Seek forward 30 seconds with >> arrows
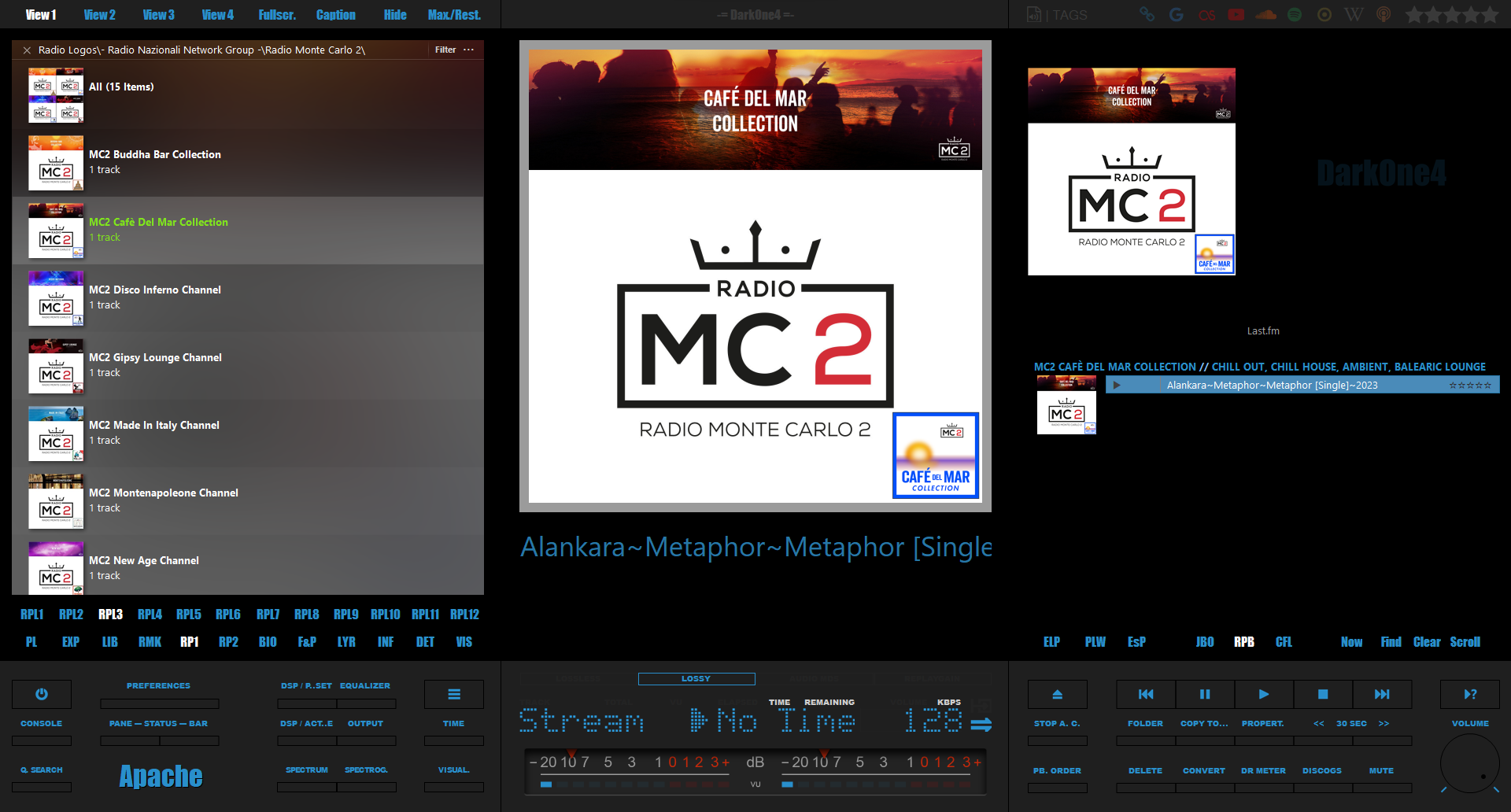 pyautogui.click(x=1384, y=723)
